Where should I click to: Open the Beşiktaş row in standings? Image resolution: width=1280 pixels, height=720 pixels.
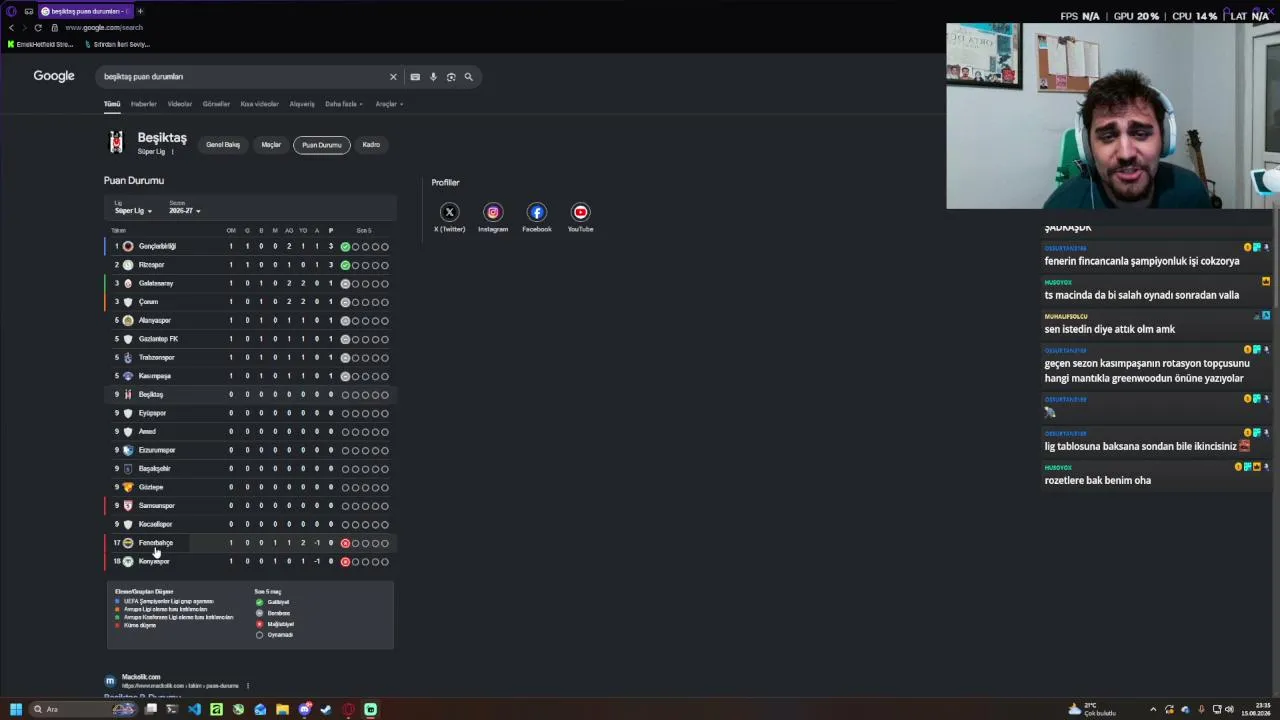pyautogui.click(x=250, y=394)
